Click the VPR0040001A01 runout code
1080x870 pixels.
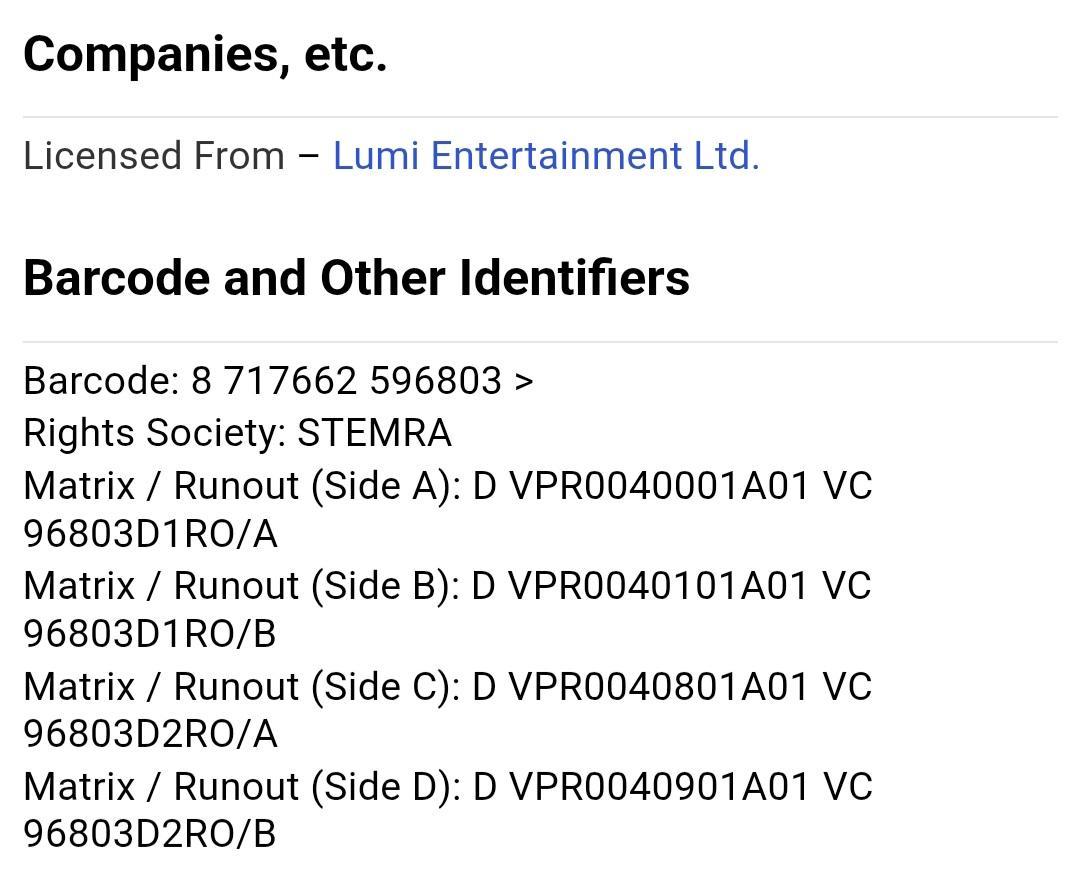pos(659,486)
